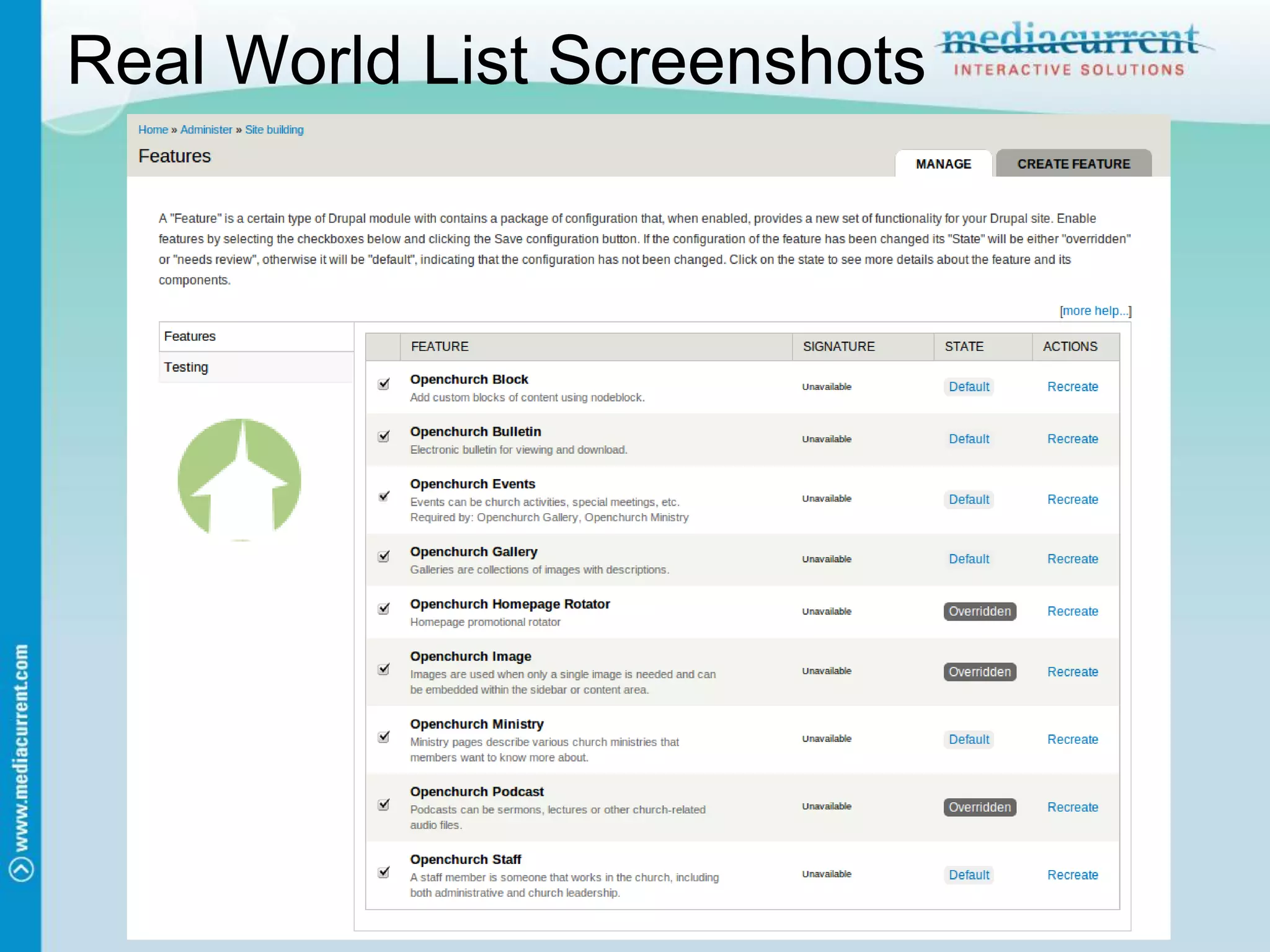Image resolution: width=1270 pixels, height=952 pixels.
Task: Open the Site building breadcrumb link
Action: pos(274,130)
